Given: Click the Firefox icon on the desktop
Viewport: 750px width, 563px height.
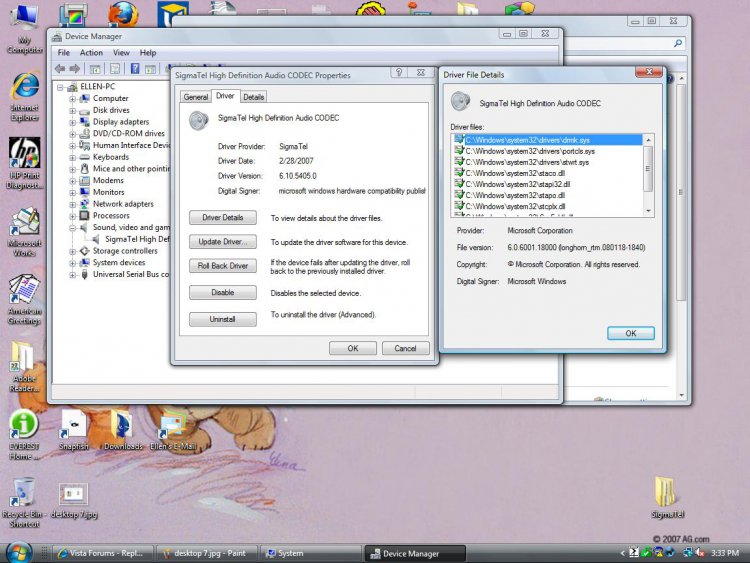Looking at the screenshot, I should point(123,13).
